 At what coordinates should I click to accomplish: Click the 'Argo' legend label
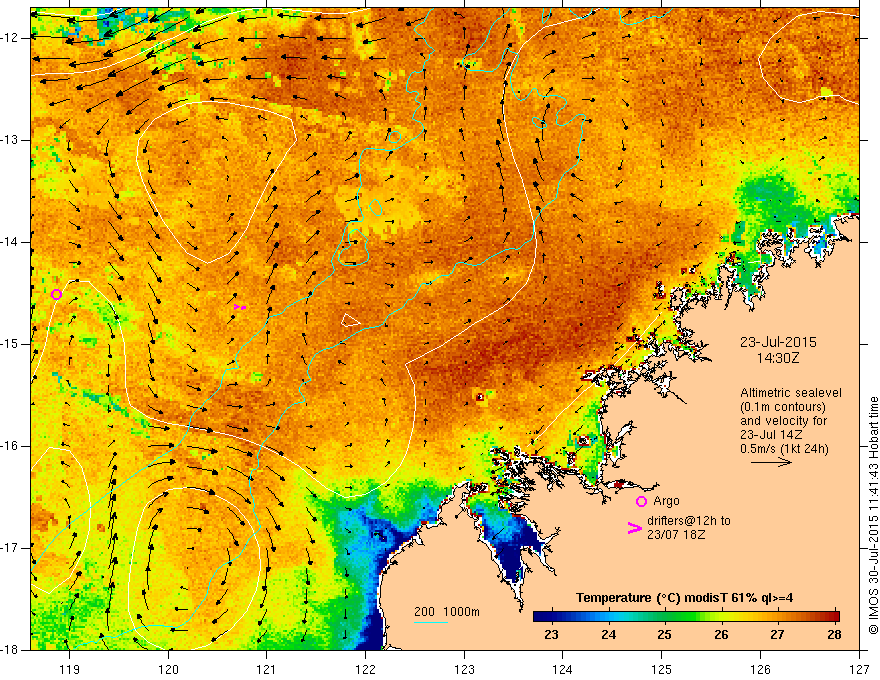click(x=666, y=501)
